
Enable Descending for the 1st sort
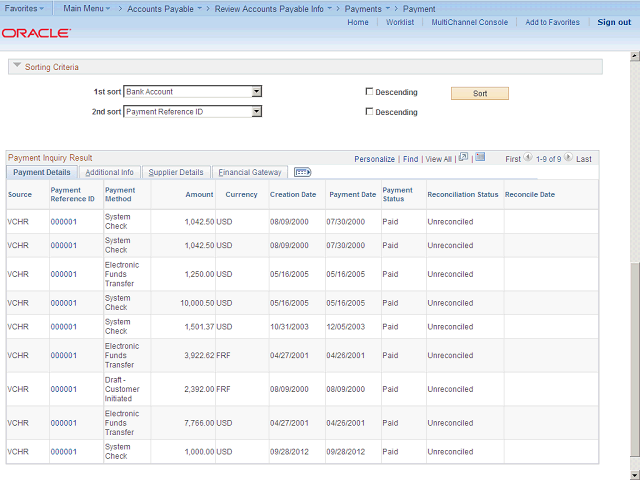pyautogui.click(x=369, y=92)
